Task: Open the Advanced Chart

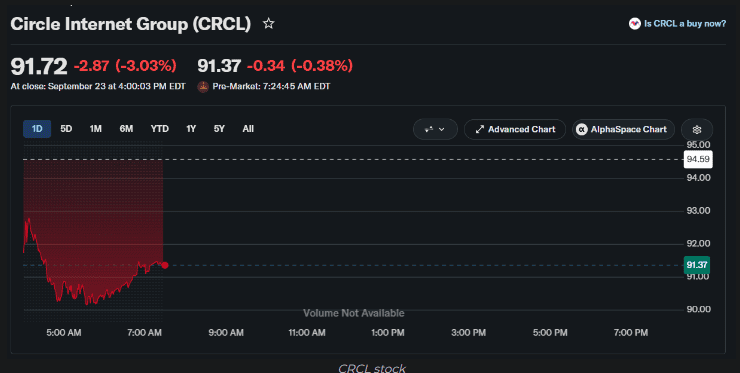Action: click(x=515, y=129)
